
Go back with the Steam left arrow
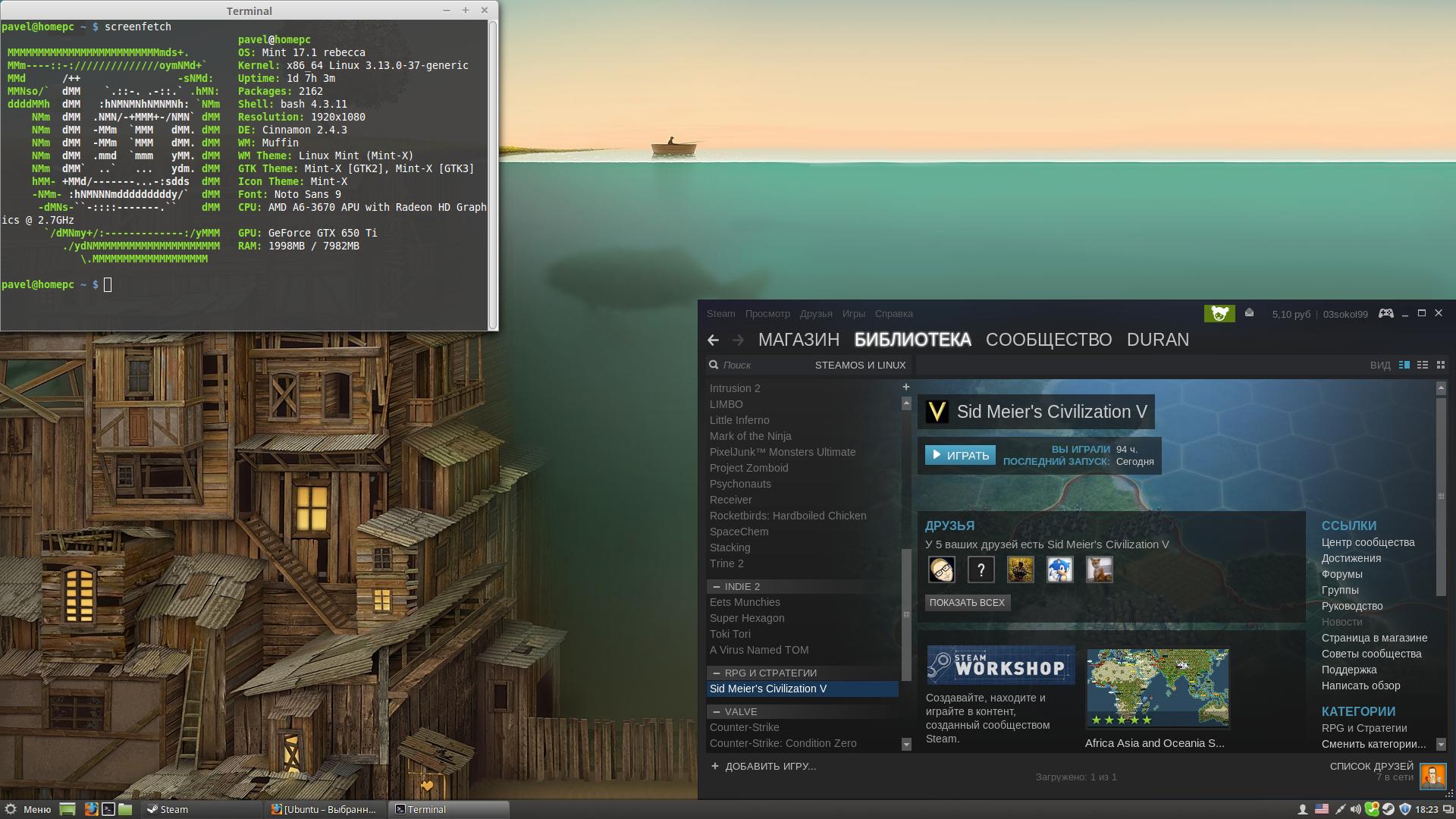713,340
